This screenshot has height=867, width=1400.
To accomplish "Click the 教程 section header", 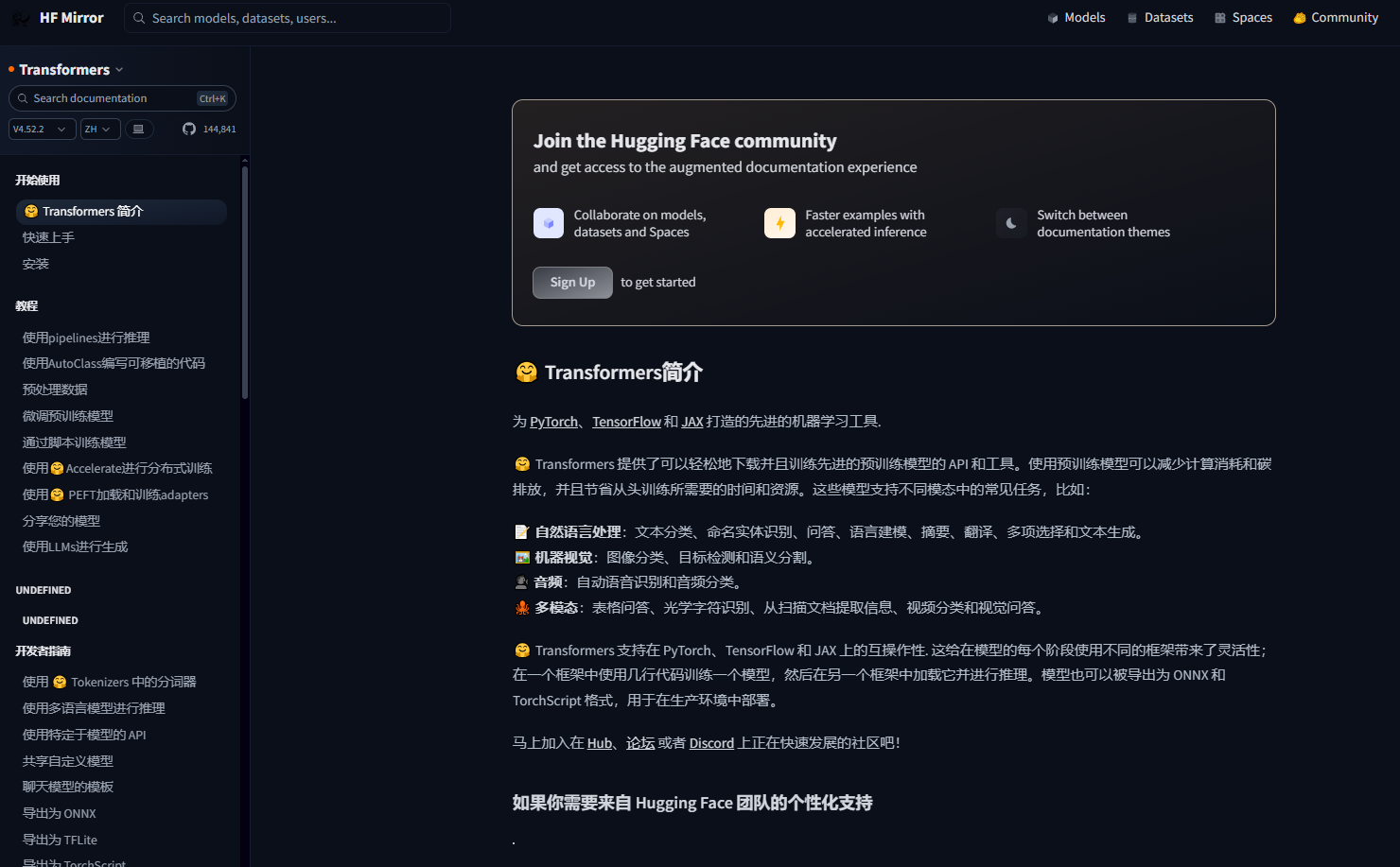I will tap(26, 305).
